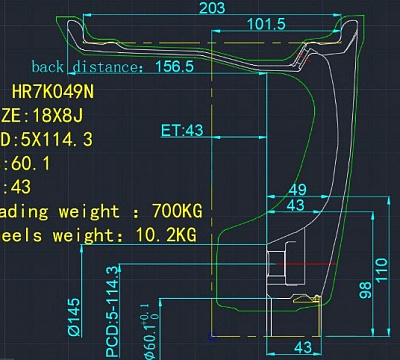Click the blue origin circle marker

click(212, 336)
